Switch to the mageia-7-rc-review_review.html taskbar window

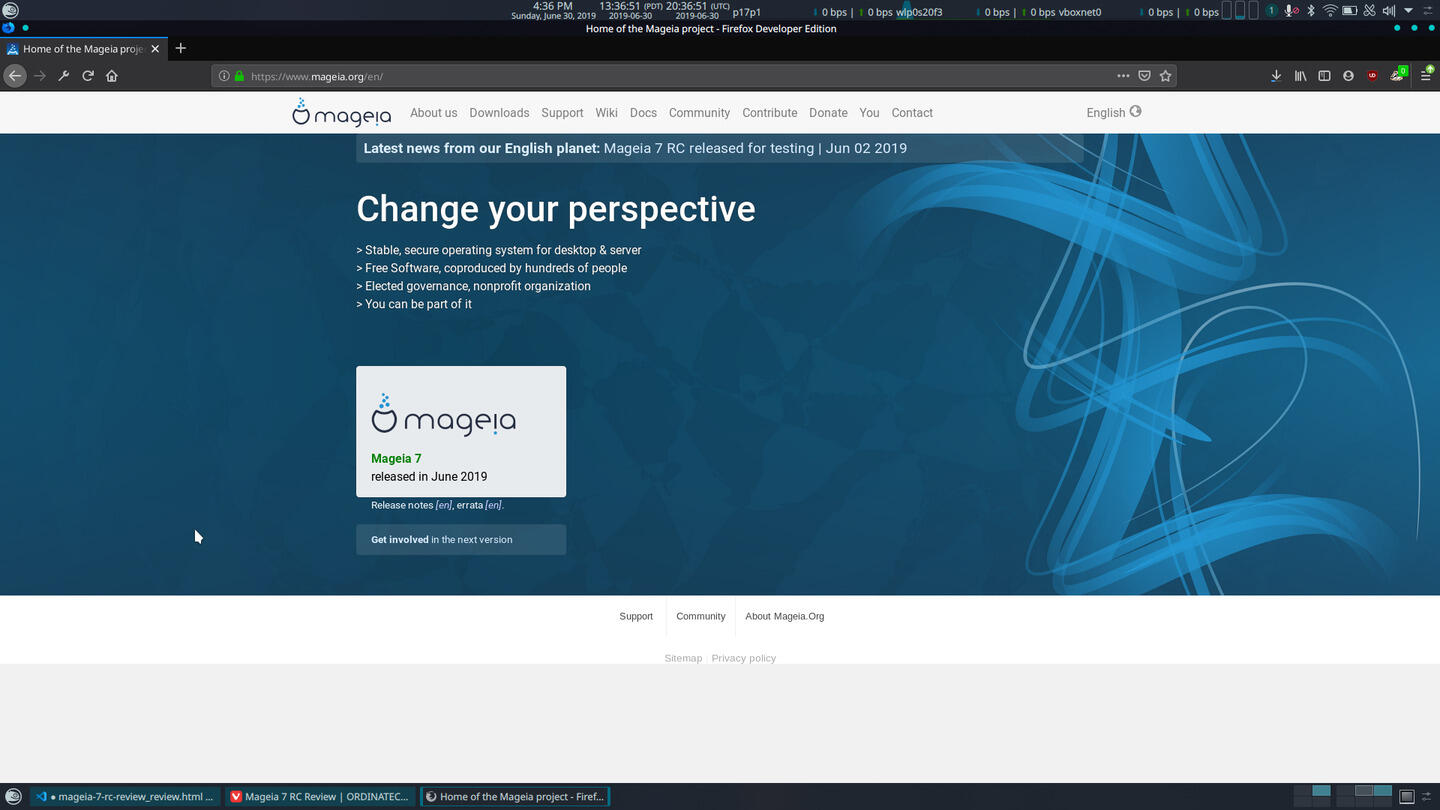(x=125, y=797)
